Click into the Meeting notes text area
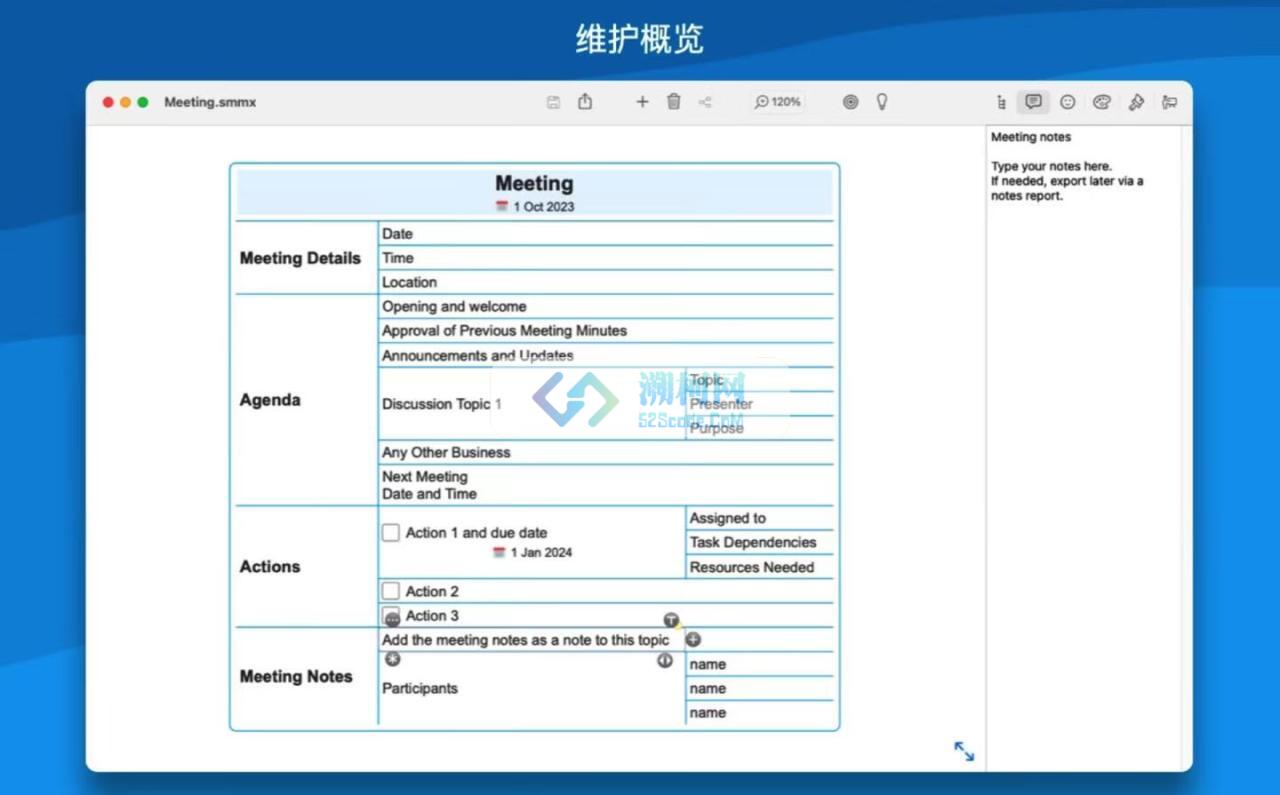This screenshot has height=795, width=1280. pos(1083,450)
